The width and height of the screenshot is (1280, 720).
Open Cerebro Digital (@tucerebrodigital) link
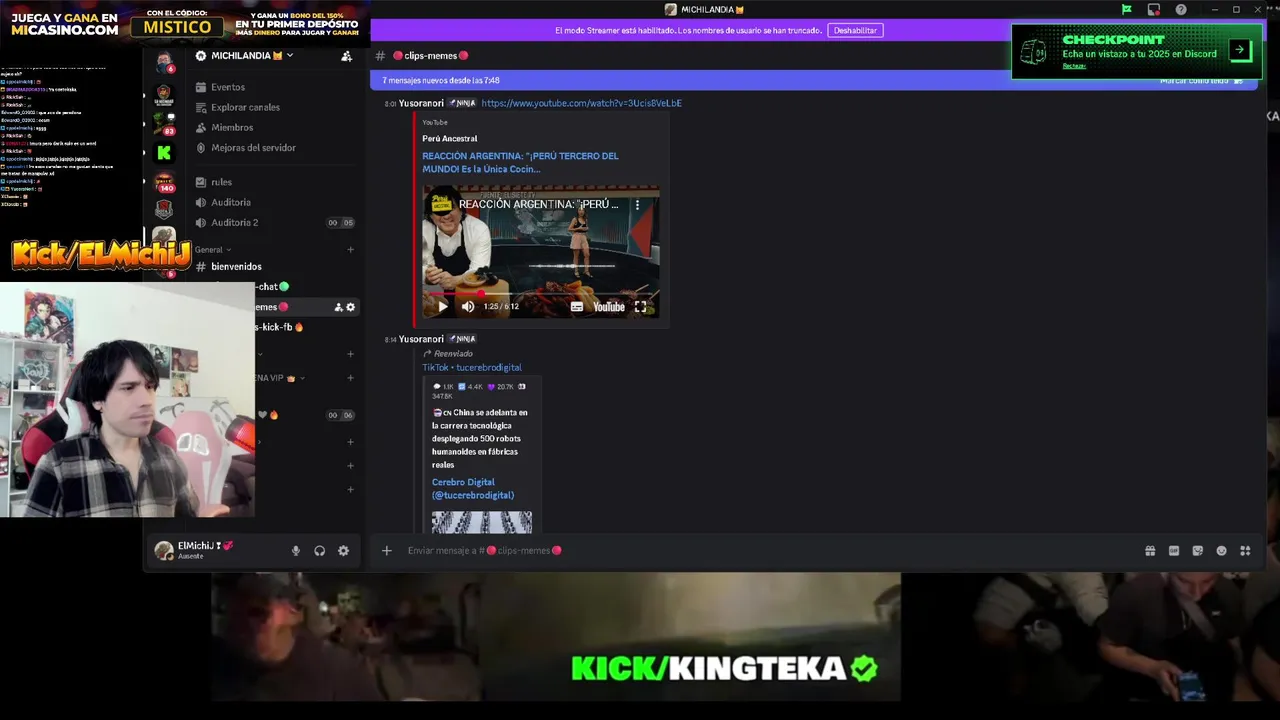[473, 488]
